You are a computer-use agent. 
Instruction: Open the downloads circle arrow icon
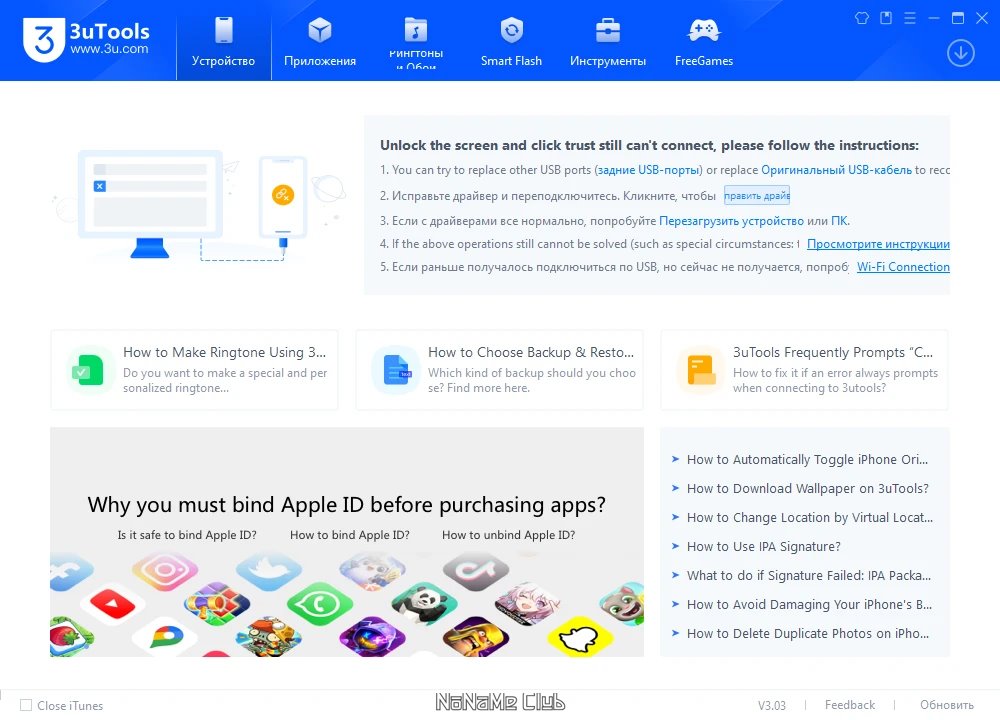tap(960, 53)
